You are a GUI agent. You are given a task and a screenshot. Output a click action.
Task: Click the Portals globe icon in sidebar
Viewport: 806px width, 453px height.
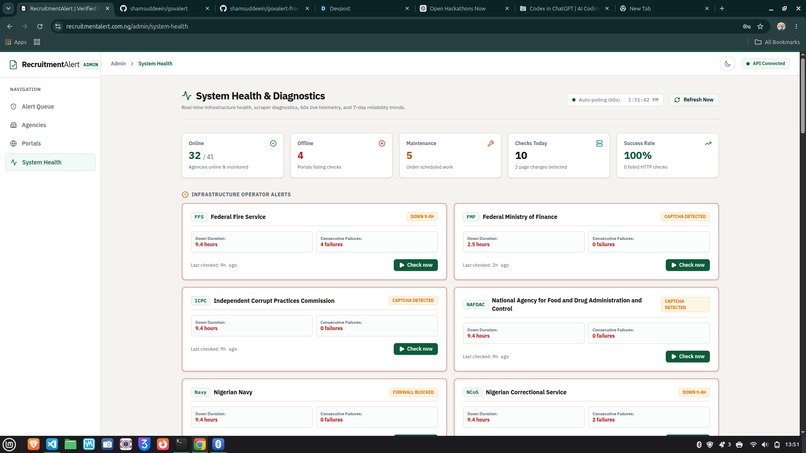pos(13,143)
